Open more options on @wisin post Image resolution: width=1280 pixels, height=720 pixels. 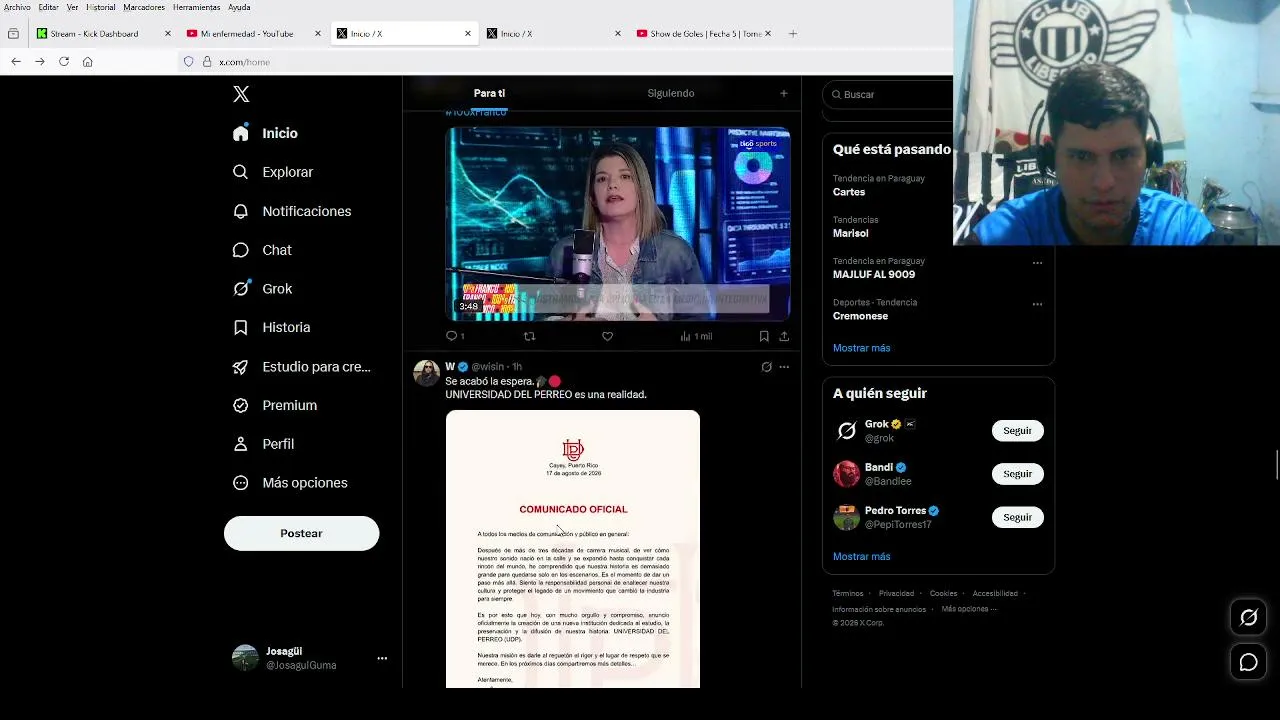coord(784,367)
